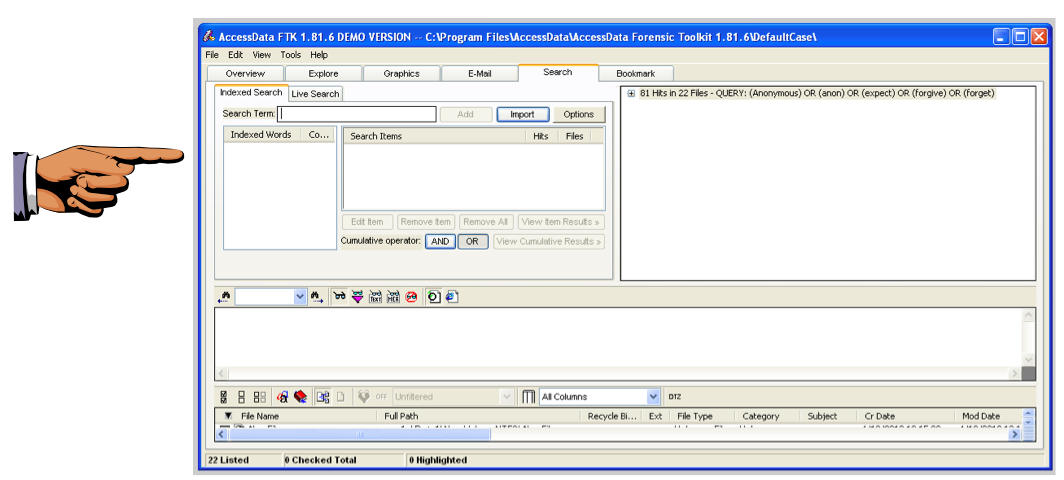The height and width of the screenshot is (480, 1064).
Task: Click the uncheck files in list icon
Action: coord(259,397)
